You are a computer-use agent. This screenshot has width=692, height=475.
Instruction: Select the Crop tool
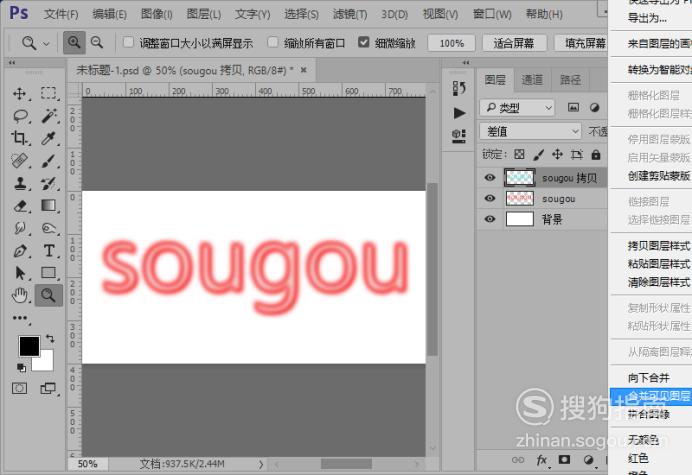[x=19, y=138]
